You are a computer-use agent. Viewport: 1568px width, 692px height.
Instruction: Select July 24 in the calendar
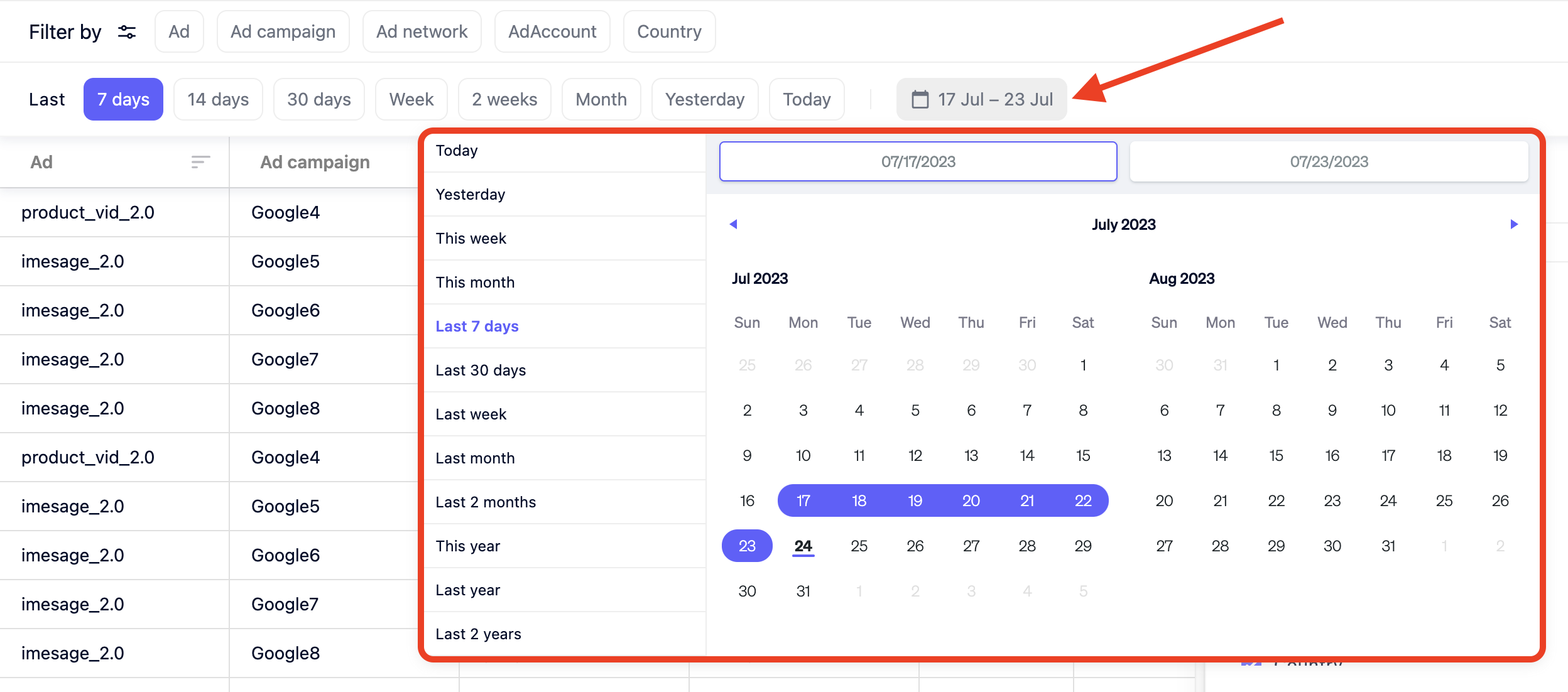tap(803, 546)
